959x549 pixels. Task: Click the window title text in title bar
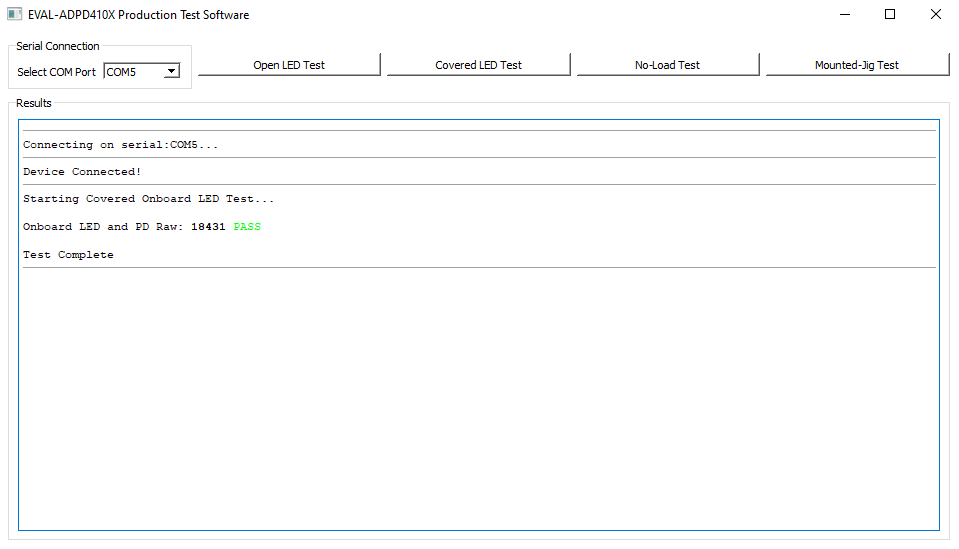click(x=138, y=15)
